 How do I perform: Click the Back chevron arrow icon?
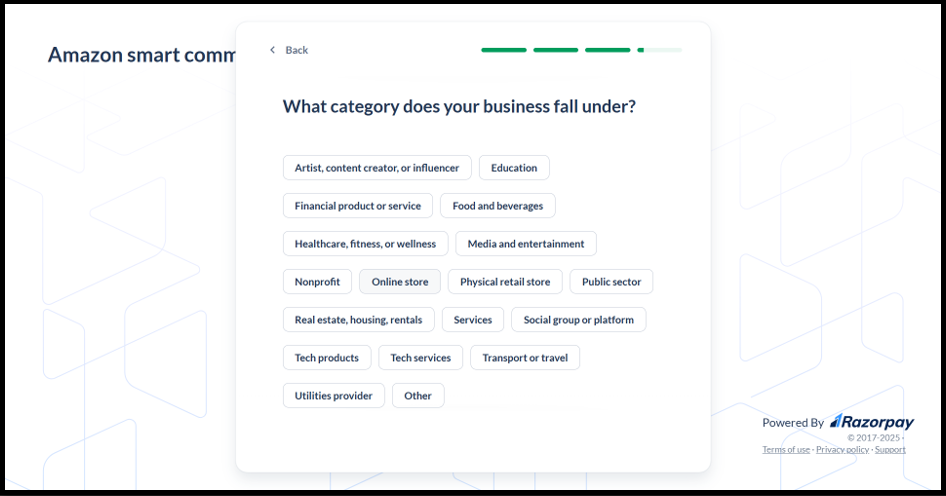272,50
